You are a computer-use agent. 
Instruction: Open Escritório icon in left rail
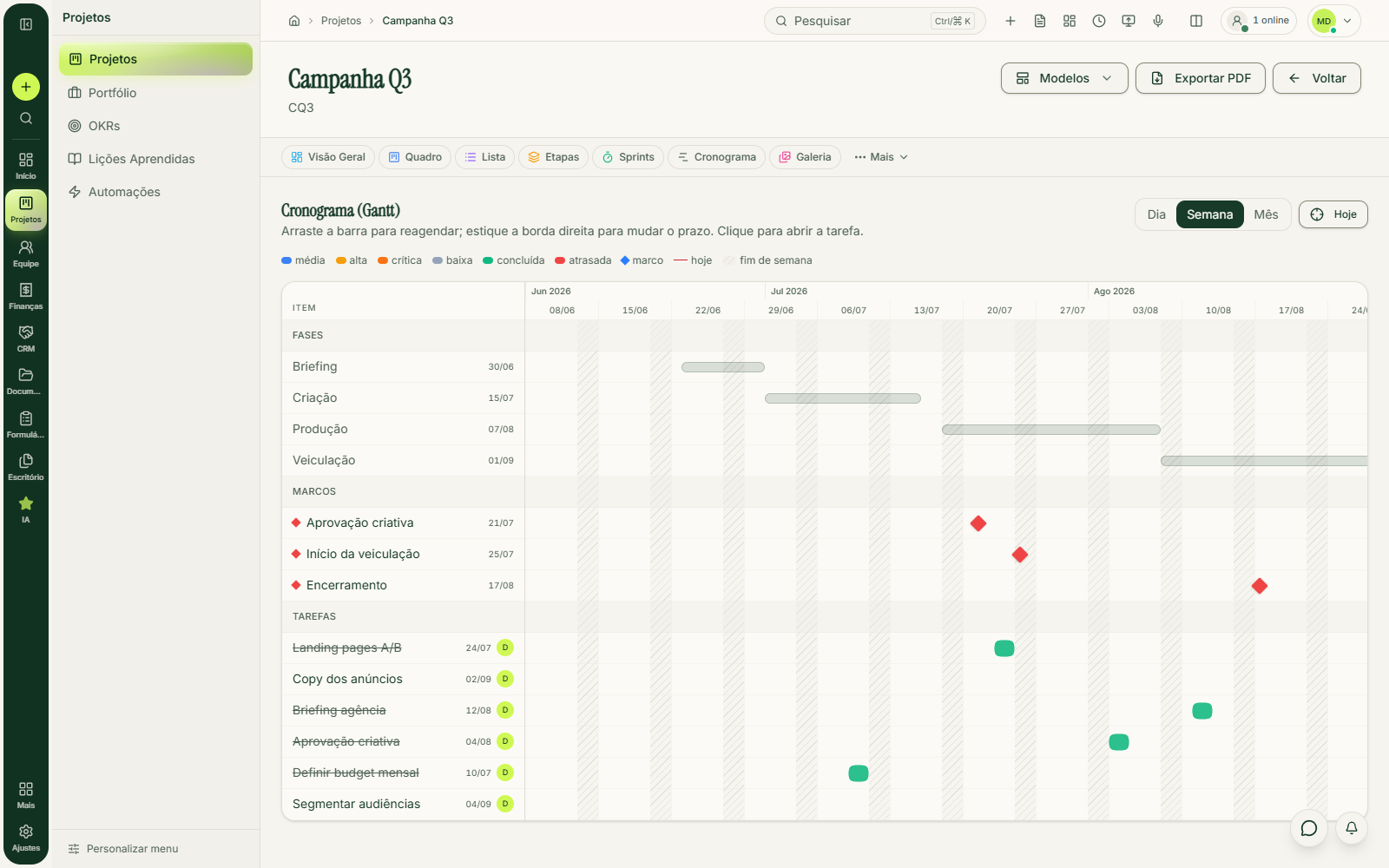[26, 467]
